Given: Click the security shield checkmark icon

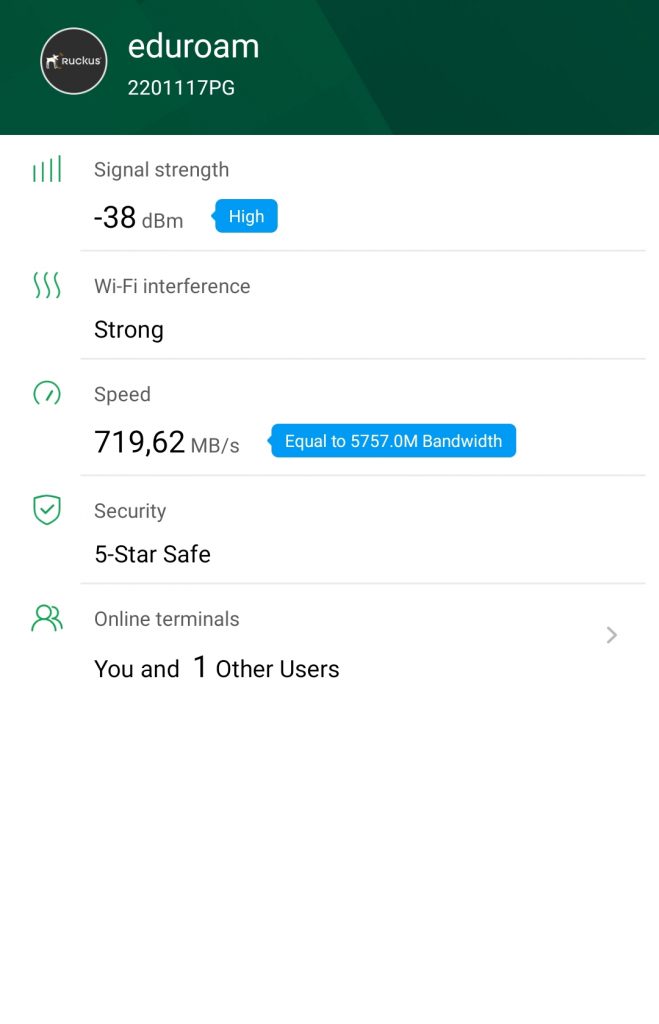Looking at the screenshot, I should [47, 510].
